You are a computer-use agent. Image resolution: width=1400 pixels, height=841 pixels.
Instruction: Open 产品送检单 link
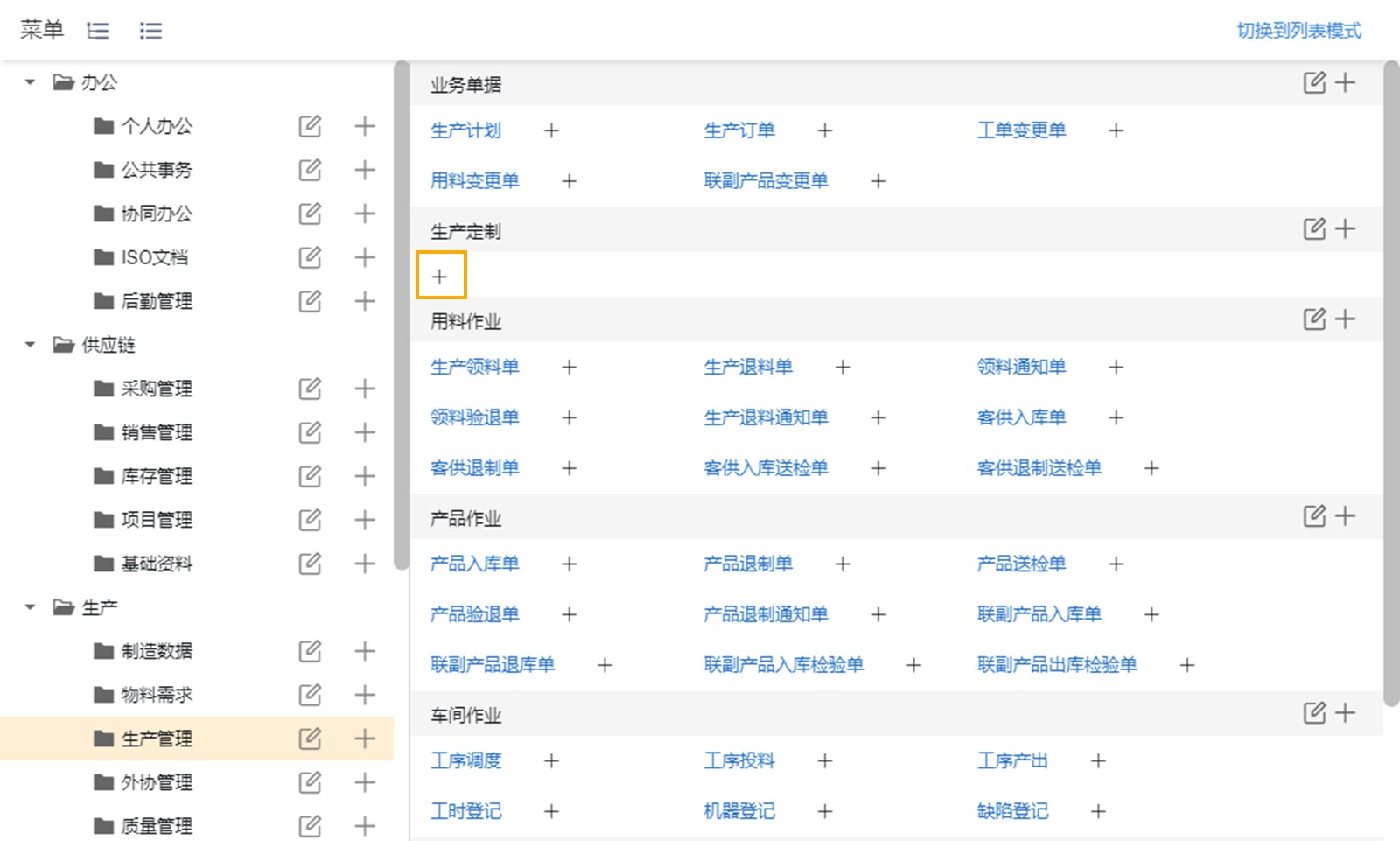tap(1021, 564)
